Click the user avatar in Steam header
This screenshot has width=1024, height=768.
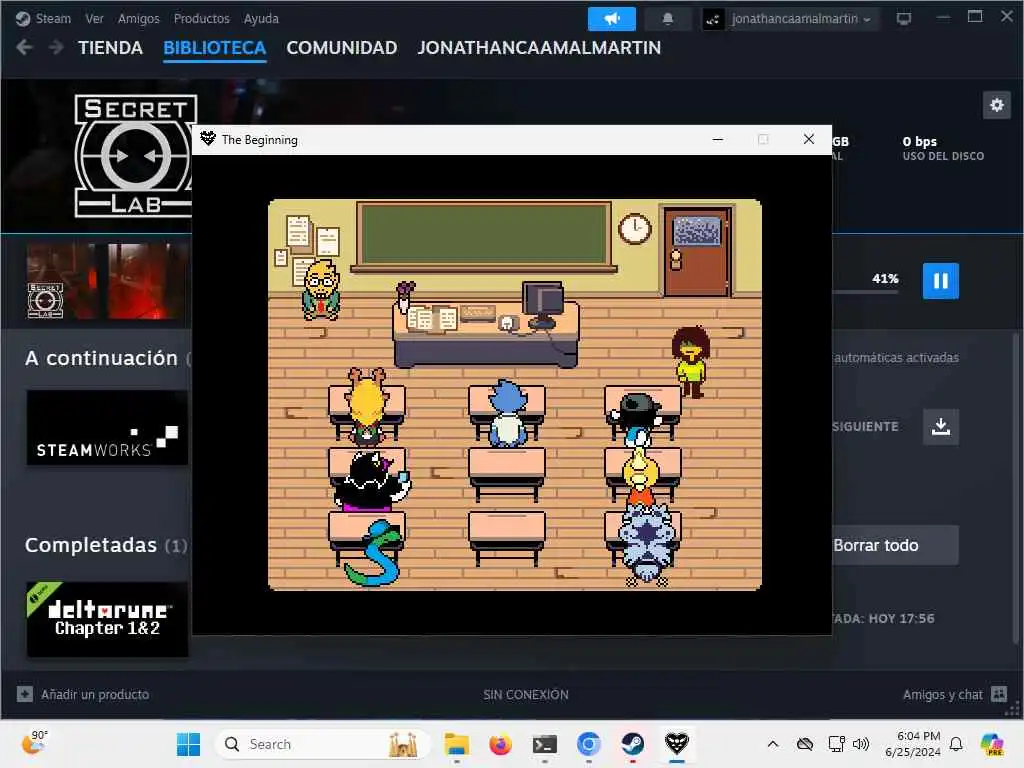713,19
